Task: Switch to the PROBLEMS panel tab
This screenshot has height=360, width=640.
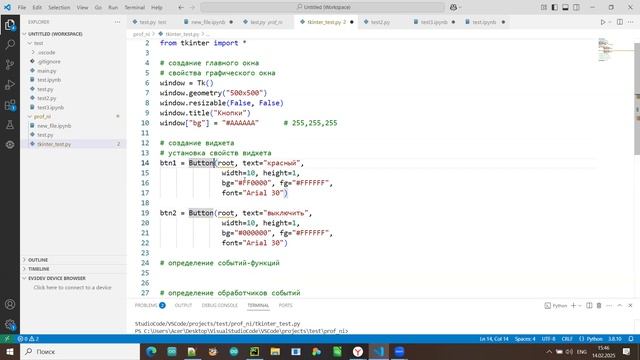Action: pos(150,305)
